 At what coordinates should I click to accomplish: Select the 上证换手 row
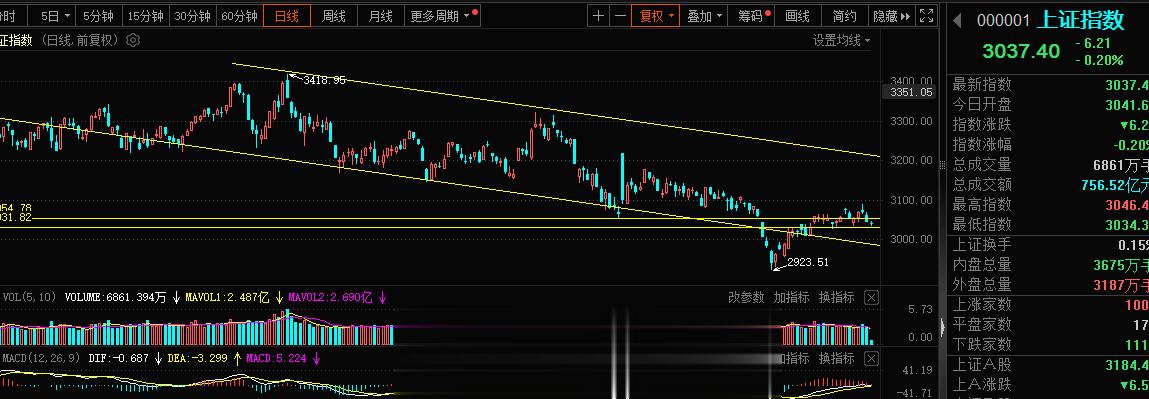[x=1048, y=245]
